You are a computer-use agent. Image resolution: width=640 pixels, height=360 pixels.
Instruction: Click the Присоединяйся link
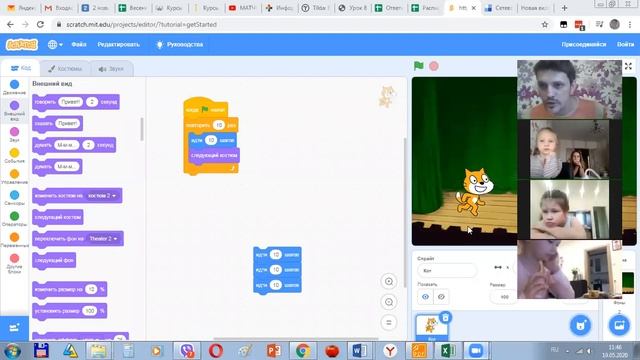point(584,44)
